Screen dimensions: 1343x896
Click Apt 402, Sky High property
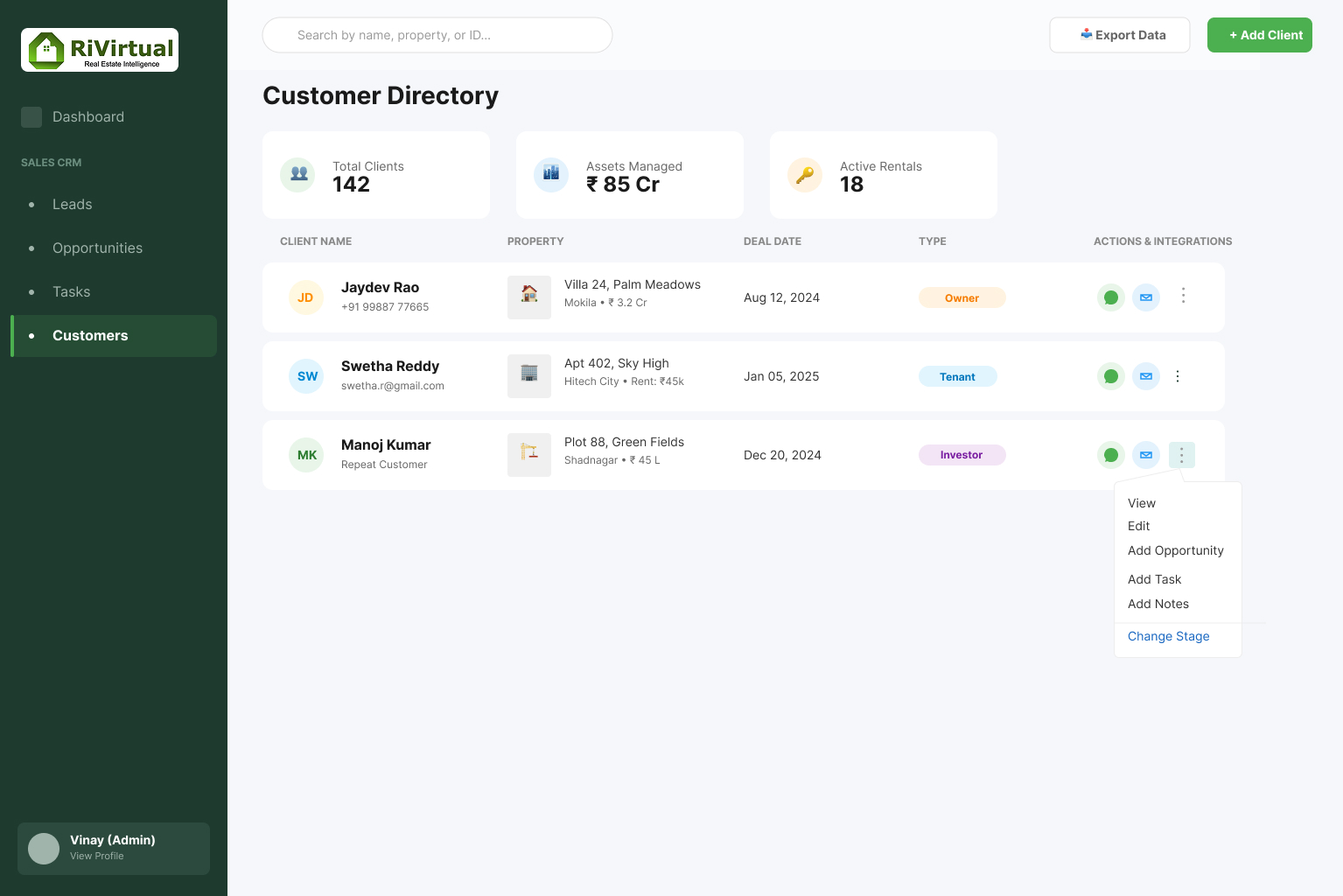617,363
